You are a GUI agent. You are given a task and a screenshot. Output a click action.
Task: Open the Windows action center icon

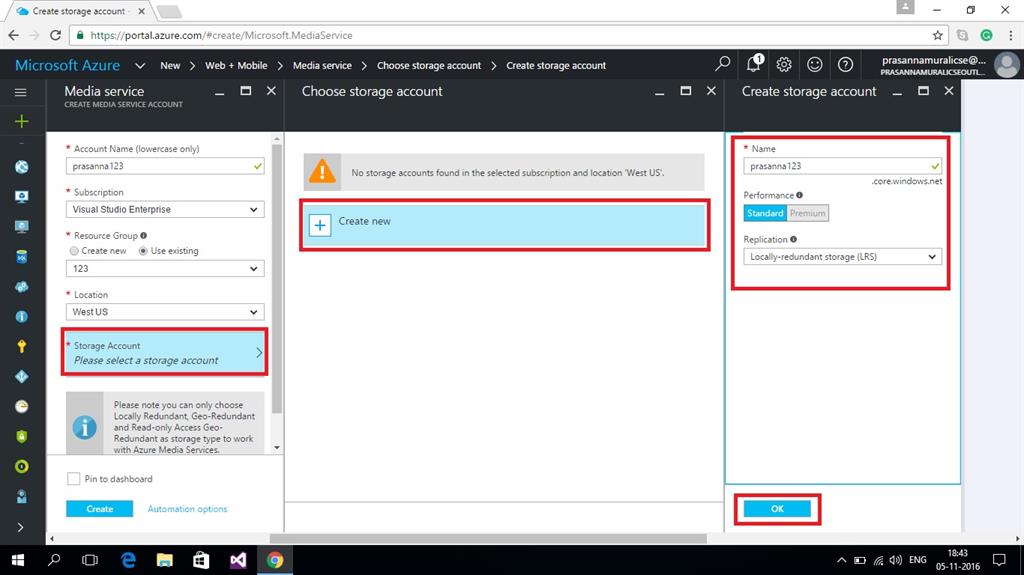point(999,560)
